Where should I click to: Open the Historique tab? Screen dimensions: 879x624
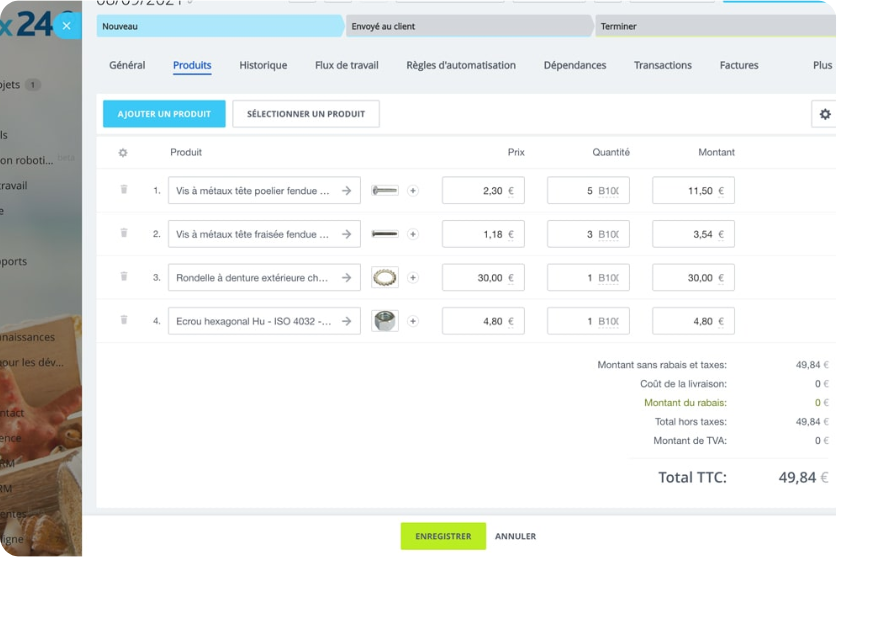(x=262, y=65)
